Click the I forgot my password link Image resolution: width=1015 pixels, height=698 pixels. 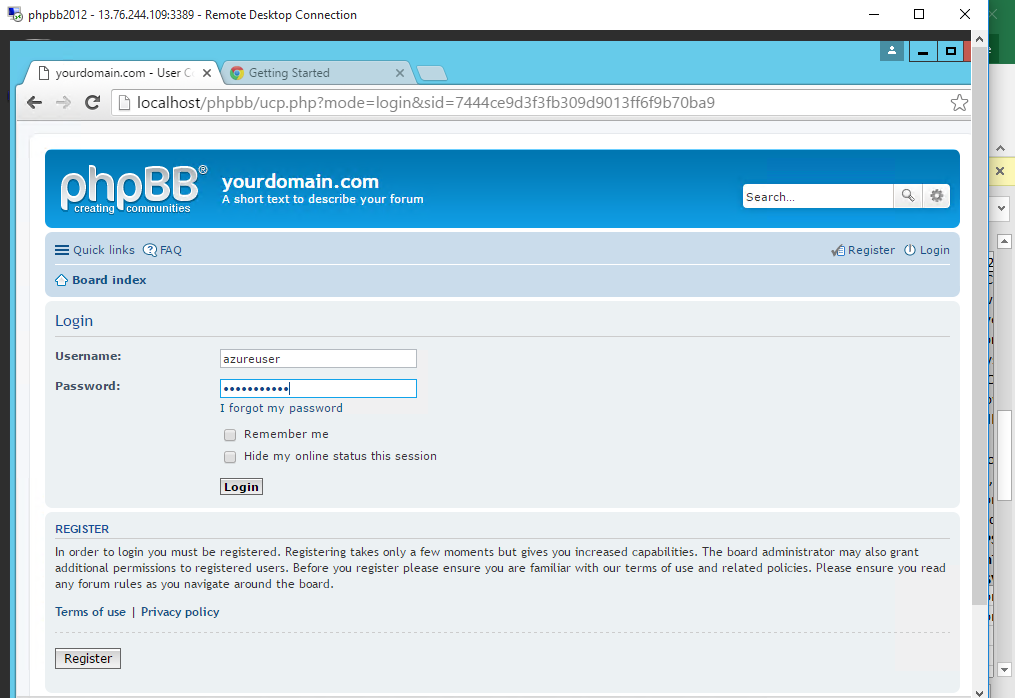coord(281,408)
